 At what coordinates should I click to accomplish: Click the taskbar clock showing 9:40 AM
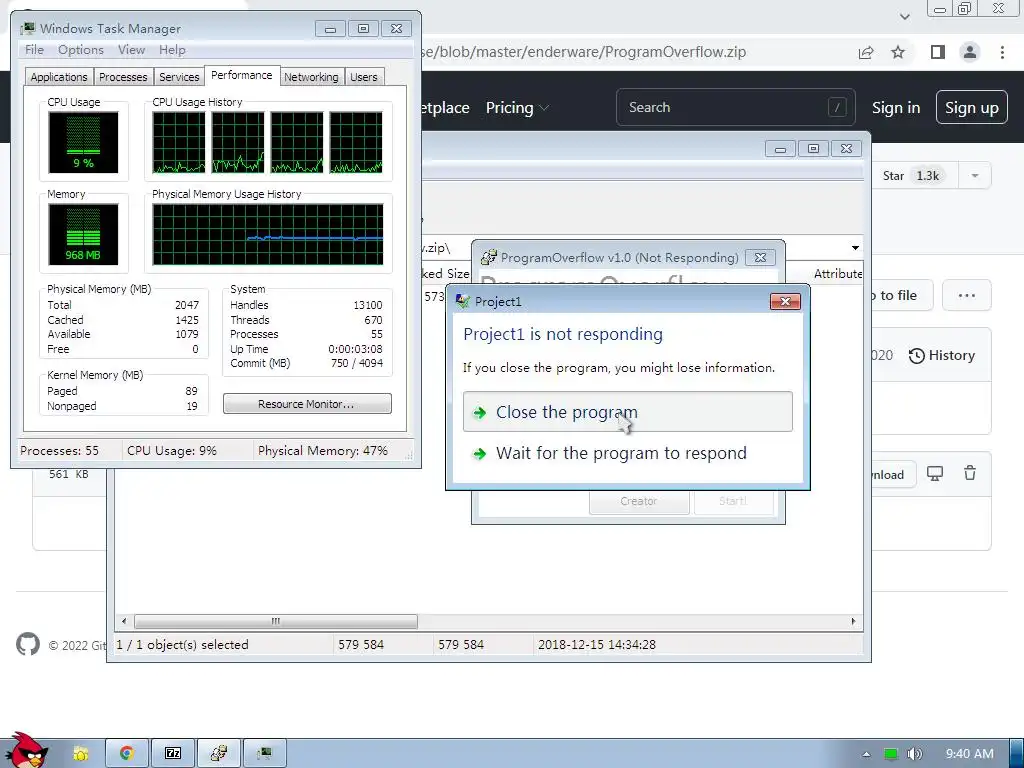click(x=970, y=754)
